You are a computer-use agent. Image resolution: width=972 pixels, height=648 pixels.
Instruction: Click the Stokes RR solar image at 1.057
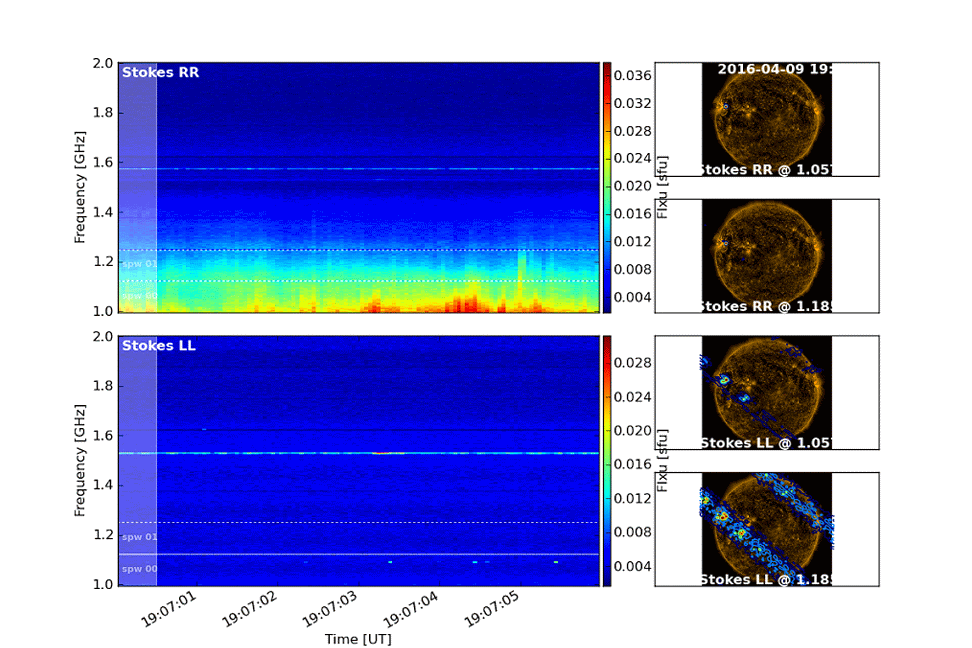(x=767, y=120)
